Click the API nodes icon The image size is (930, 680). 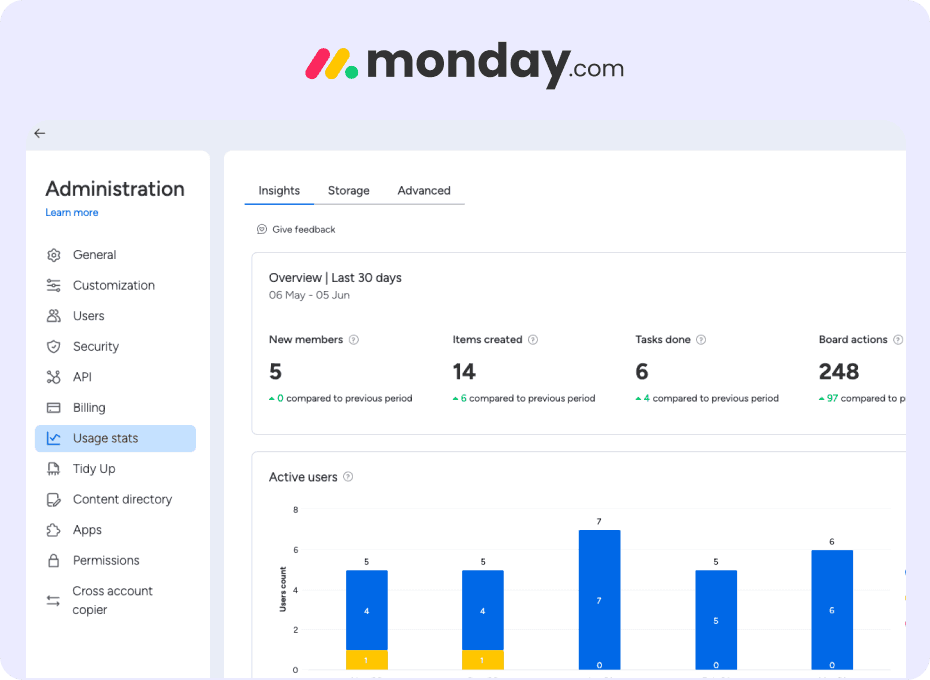pos(53,377)
